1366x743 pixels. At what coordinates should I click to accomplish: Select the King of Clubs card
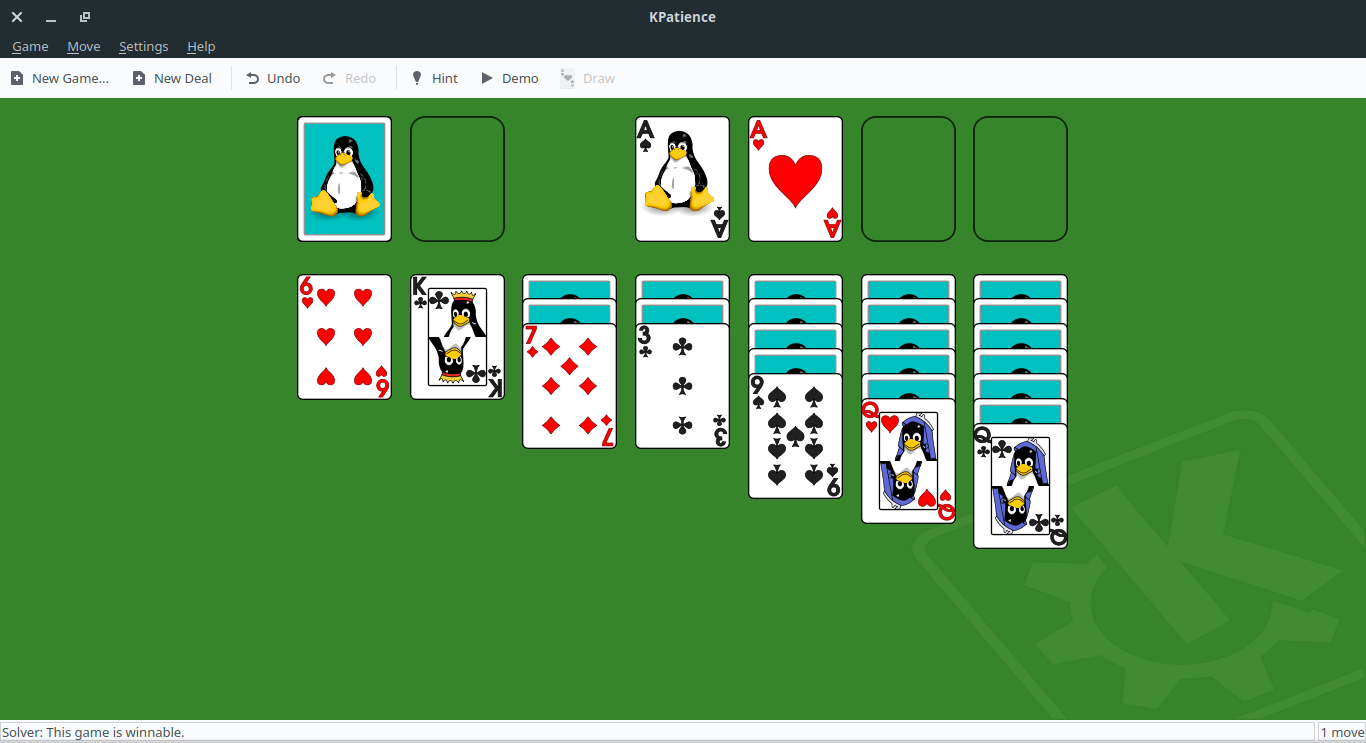coord(457,337)
